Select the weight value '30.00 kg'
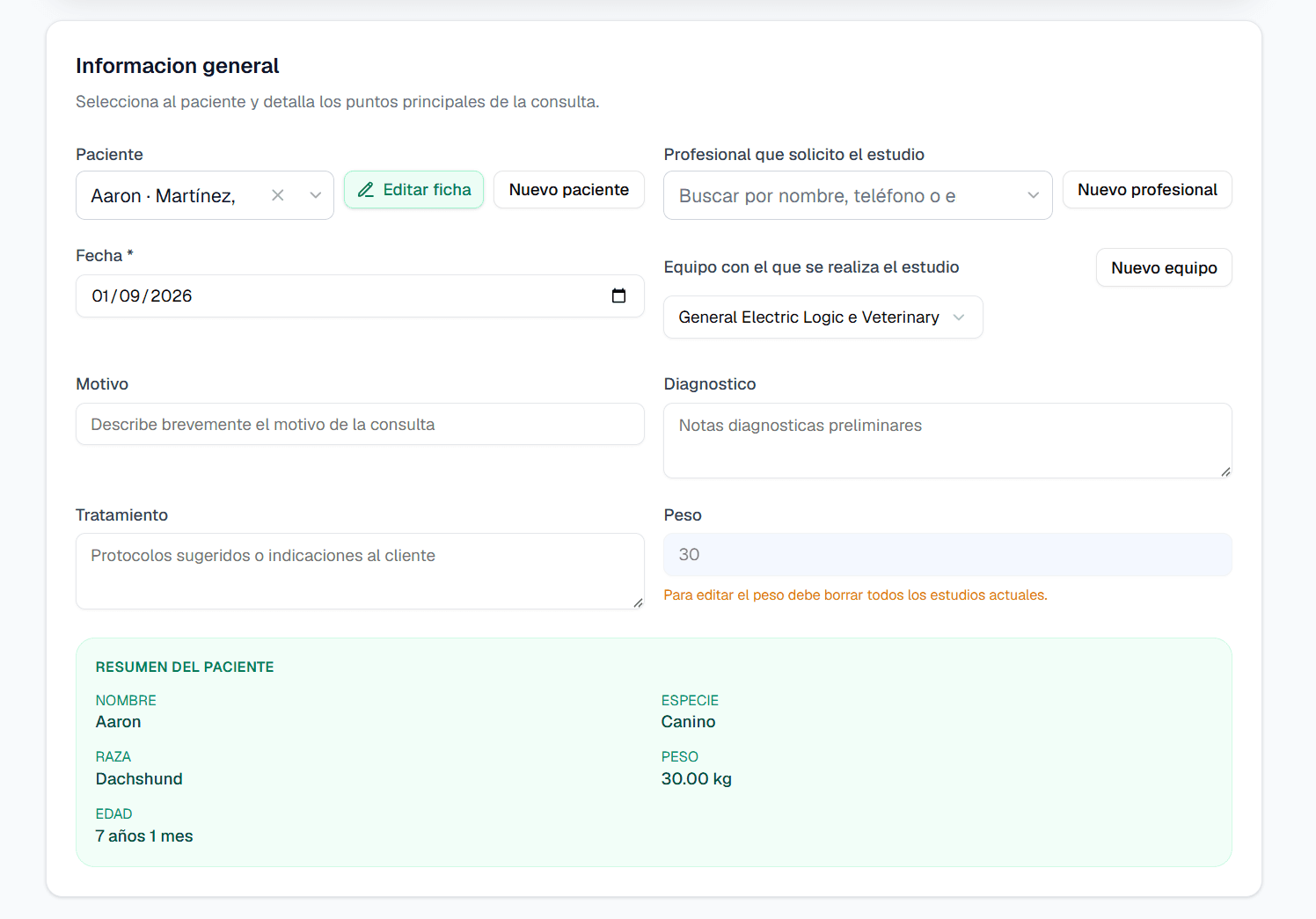The height and width of the screenshot is (919, 1316). (x=697, y=779)
